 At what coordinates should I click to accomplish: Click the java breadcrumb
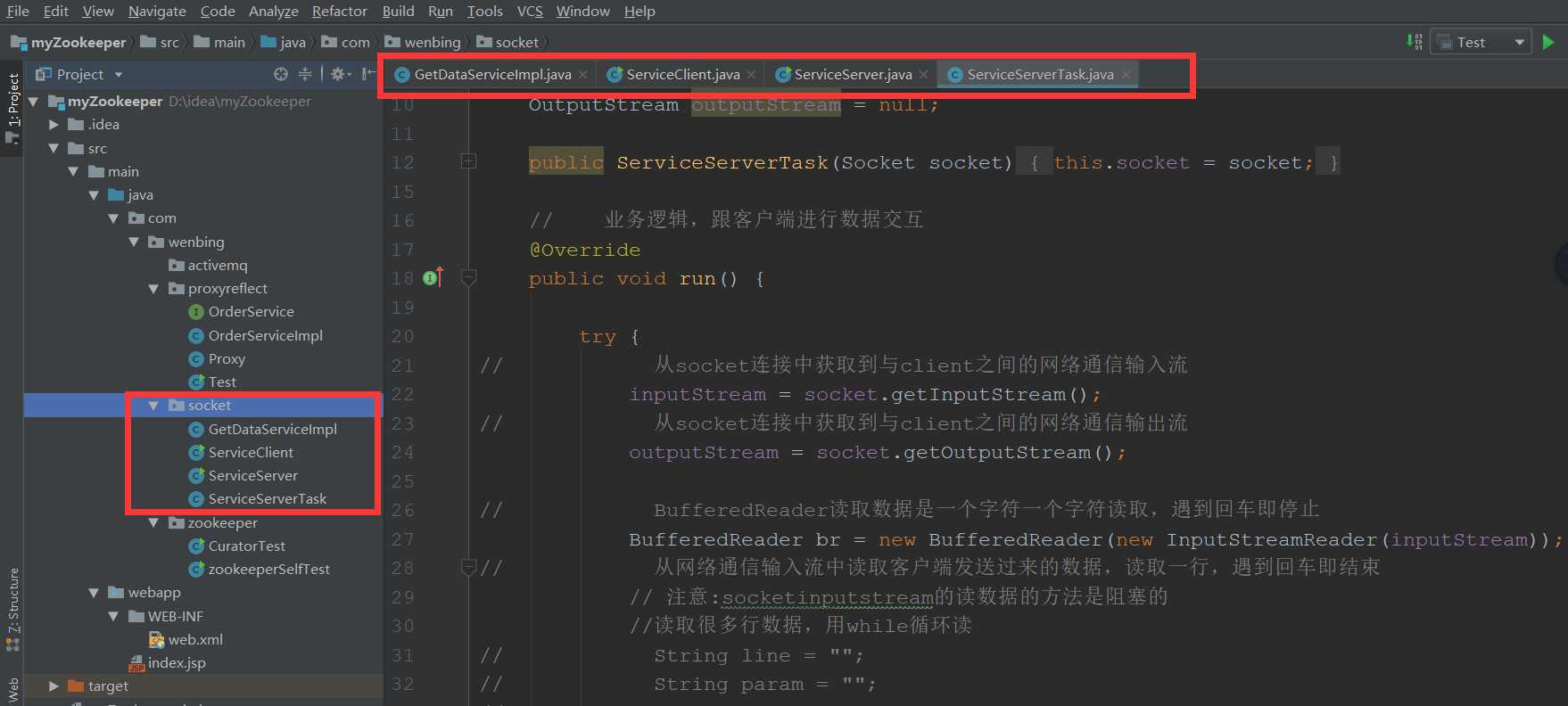point(283,42)
